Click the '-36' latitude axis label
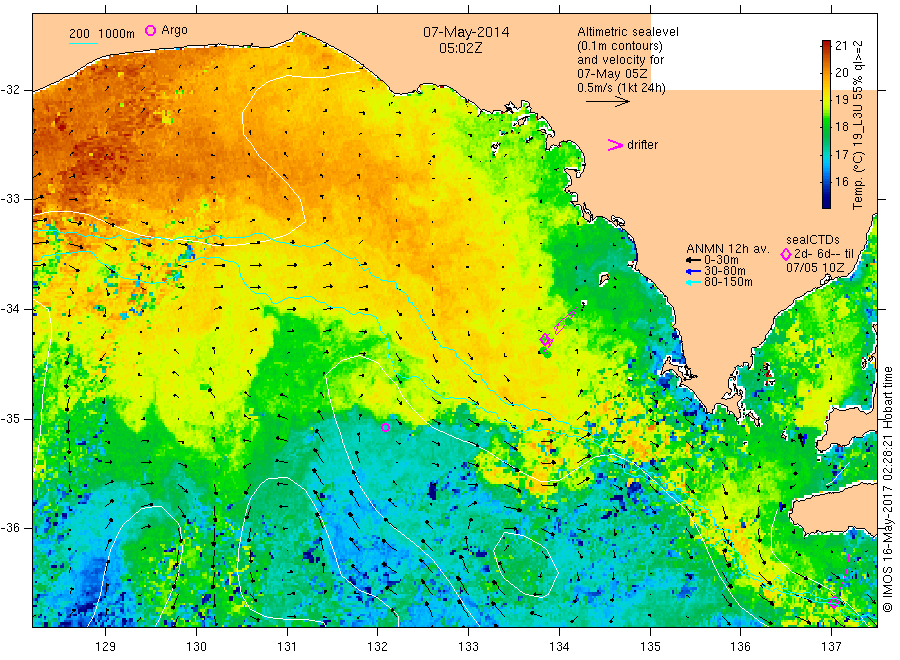 point(11,528)
